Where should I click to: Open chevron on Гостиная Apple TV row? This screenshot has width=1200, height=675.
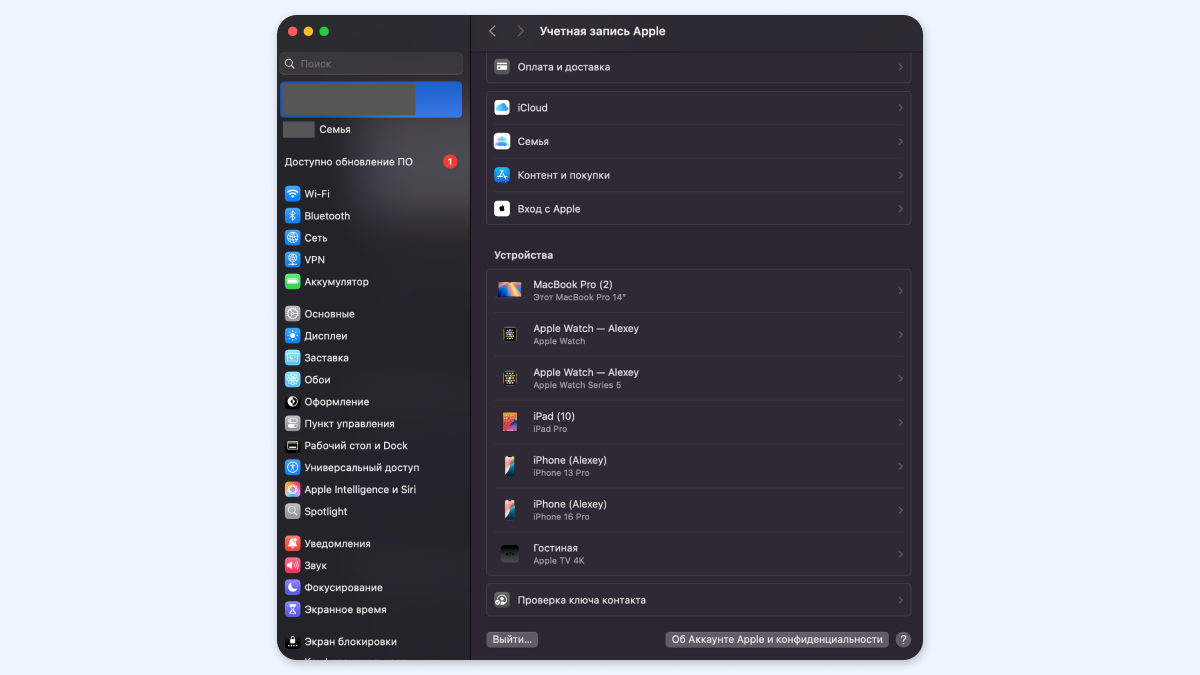pos(900,554)
